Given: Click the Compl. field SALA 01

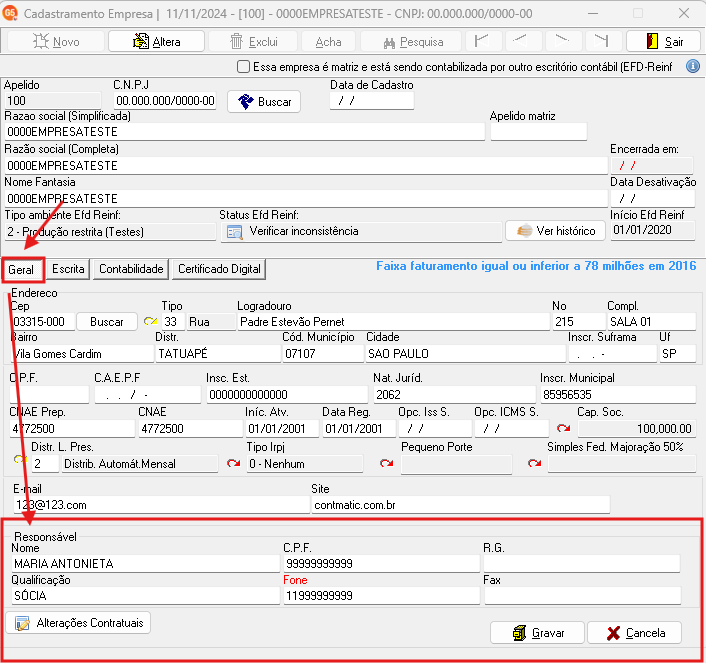Looking at the screenshot, I should 652,322.
